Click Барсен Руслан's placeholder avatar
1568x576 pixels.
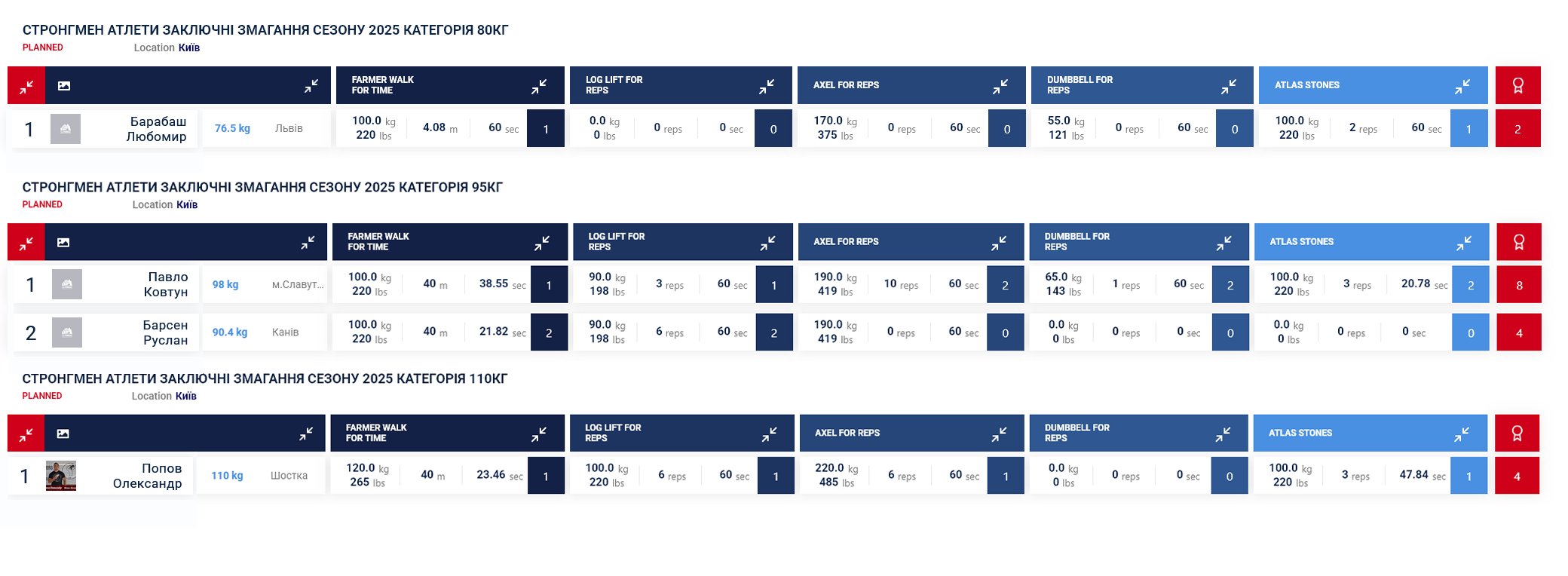(x=67, y=332)
